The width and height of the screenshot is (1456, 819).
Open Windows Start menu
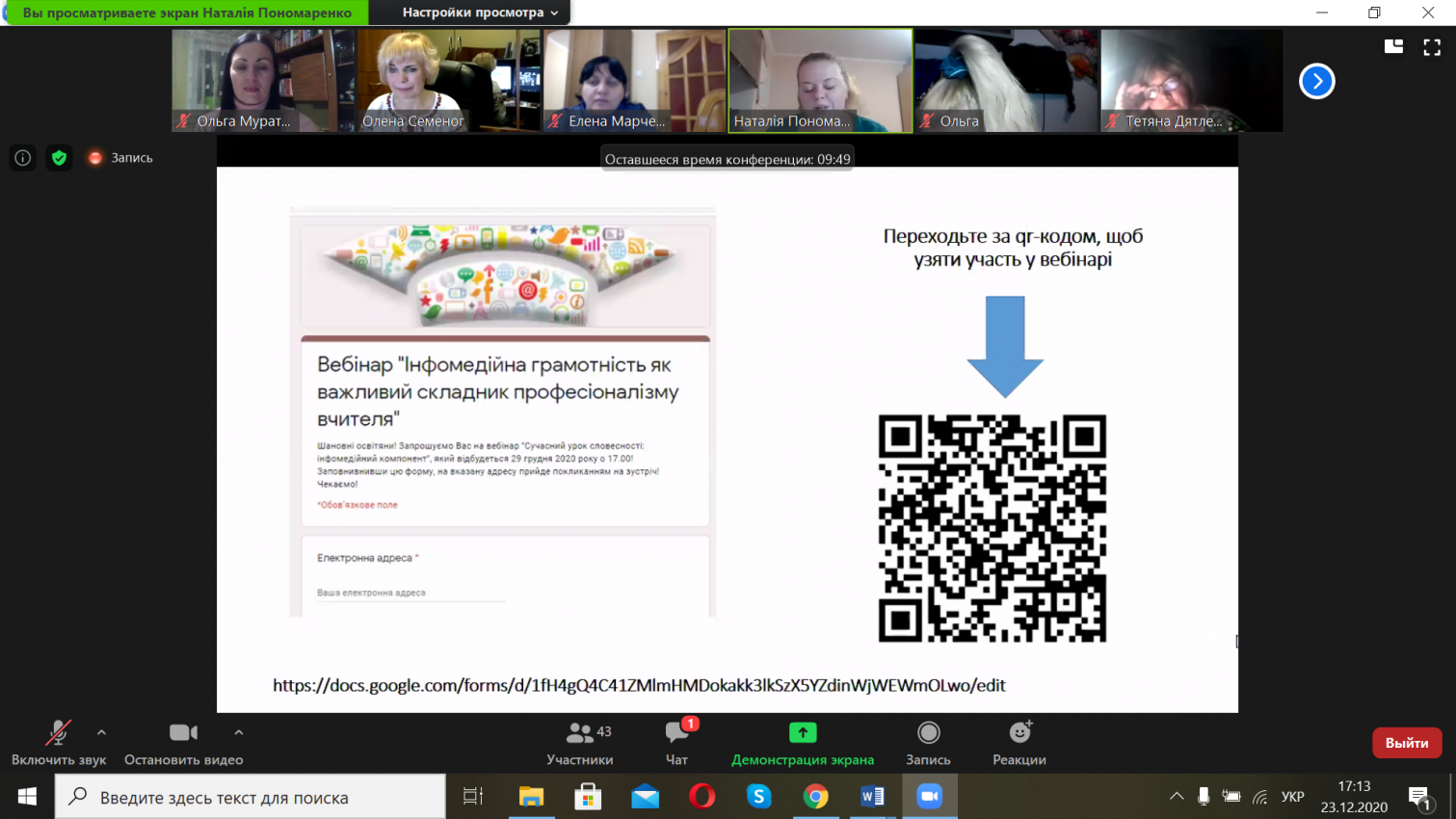(x=27, y=797)
